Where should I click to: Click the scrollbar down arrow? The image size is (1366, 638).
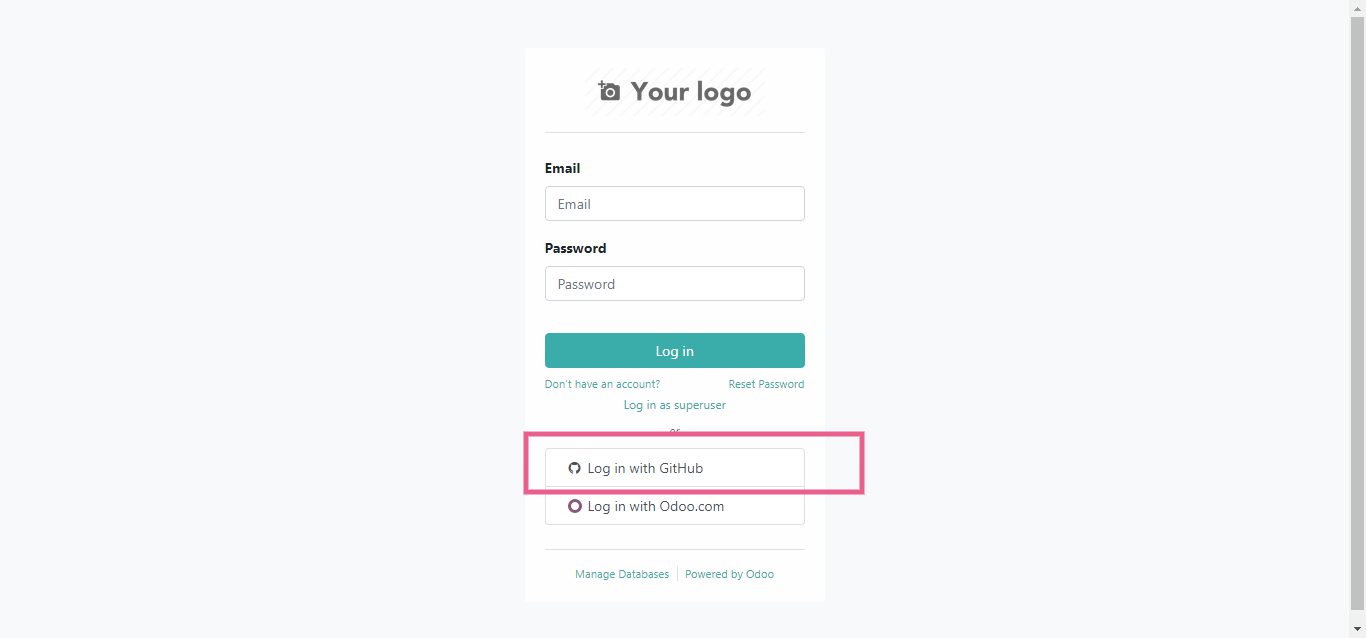click(x=1357, y=629)
